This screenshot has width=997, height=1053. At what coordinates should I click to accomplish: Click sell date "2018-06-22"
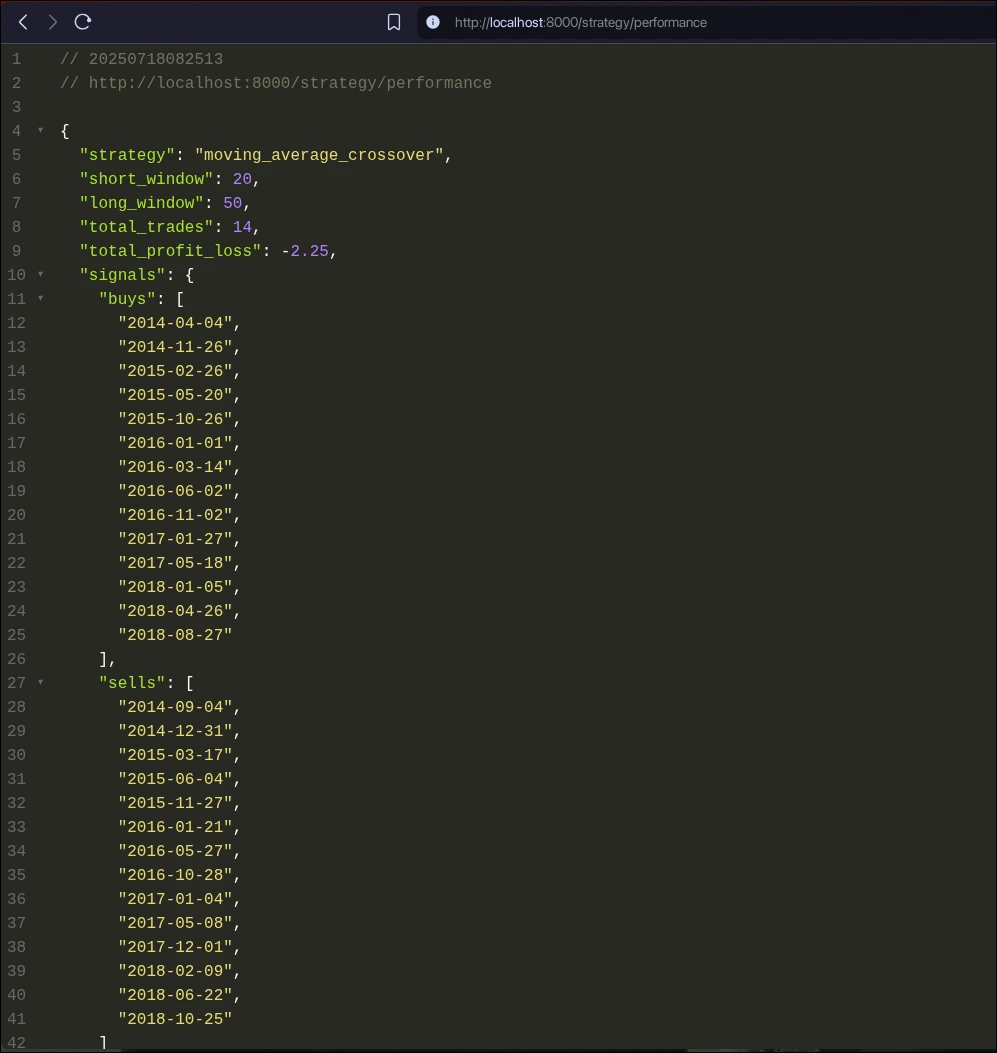click(x=175, y=995)
